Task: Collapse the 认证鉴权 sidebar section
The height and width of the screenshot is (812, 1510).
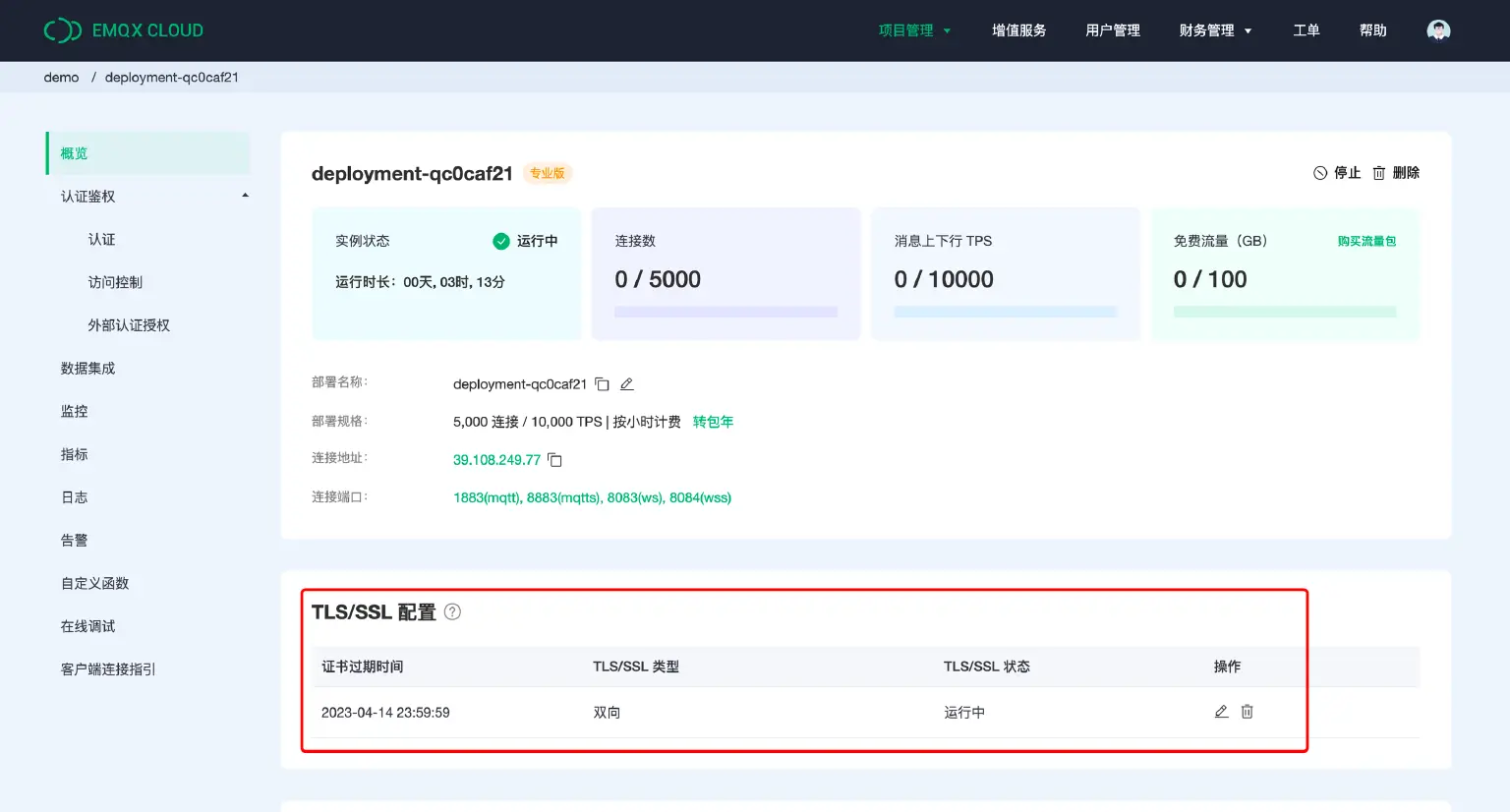Action: click(x=245, y=196)
